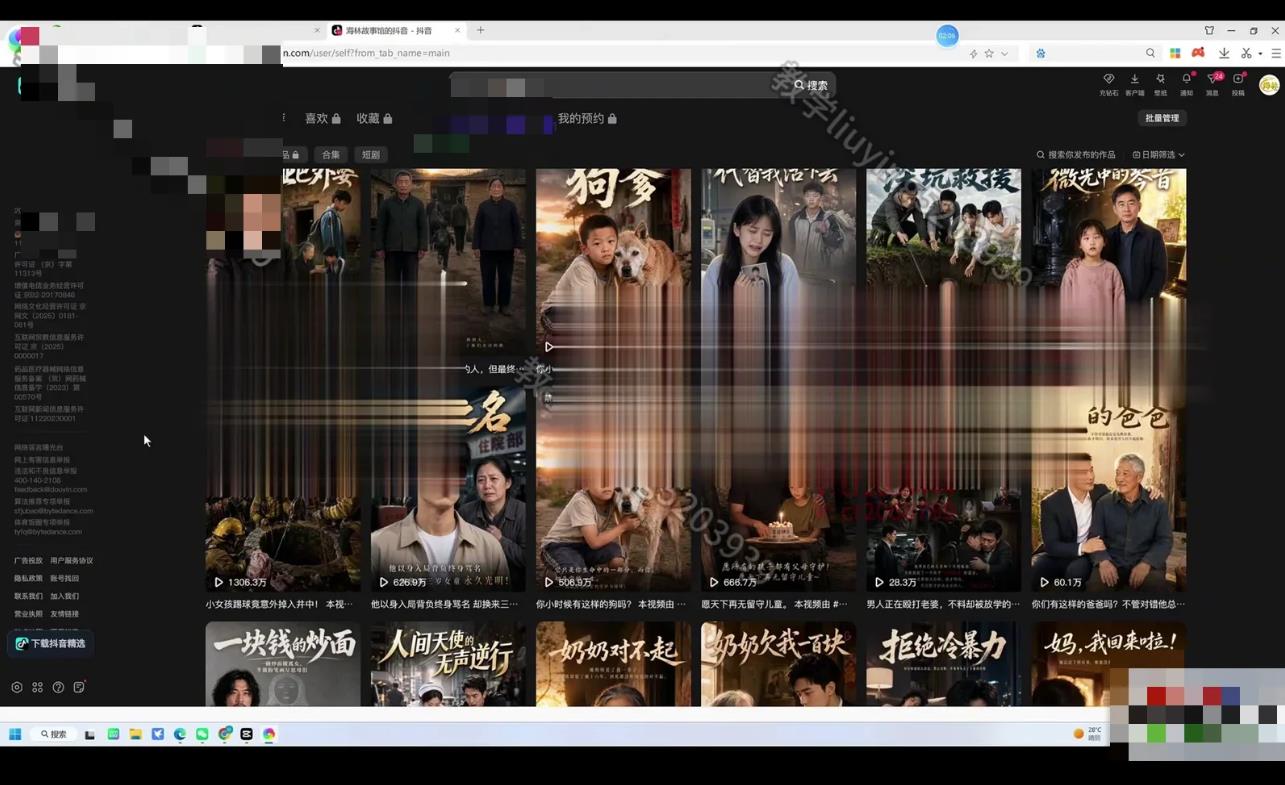Open the video with 506.9万 plays
The width and height of the screenshot is (1285, 785).
(613, 490)
